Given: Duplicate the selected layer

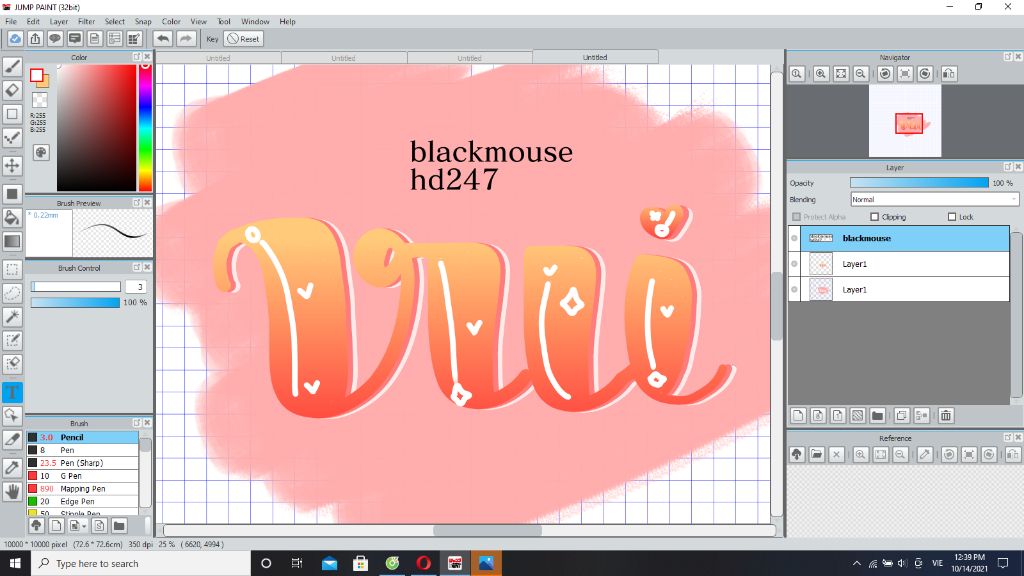Looking at the screenshot, I should point(902,415).
